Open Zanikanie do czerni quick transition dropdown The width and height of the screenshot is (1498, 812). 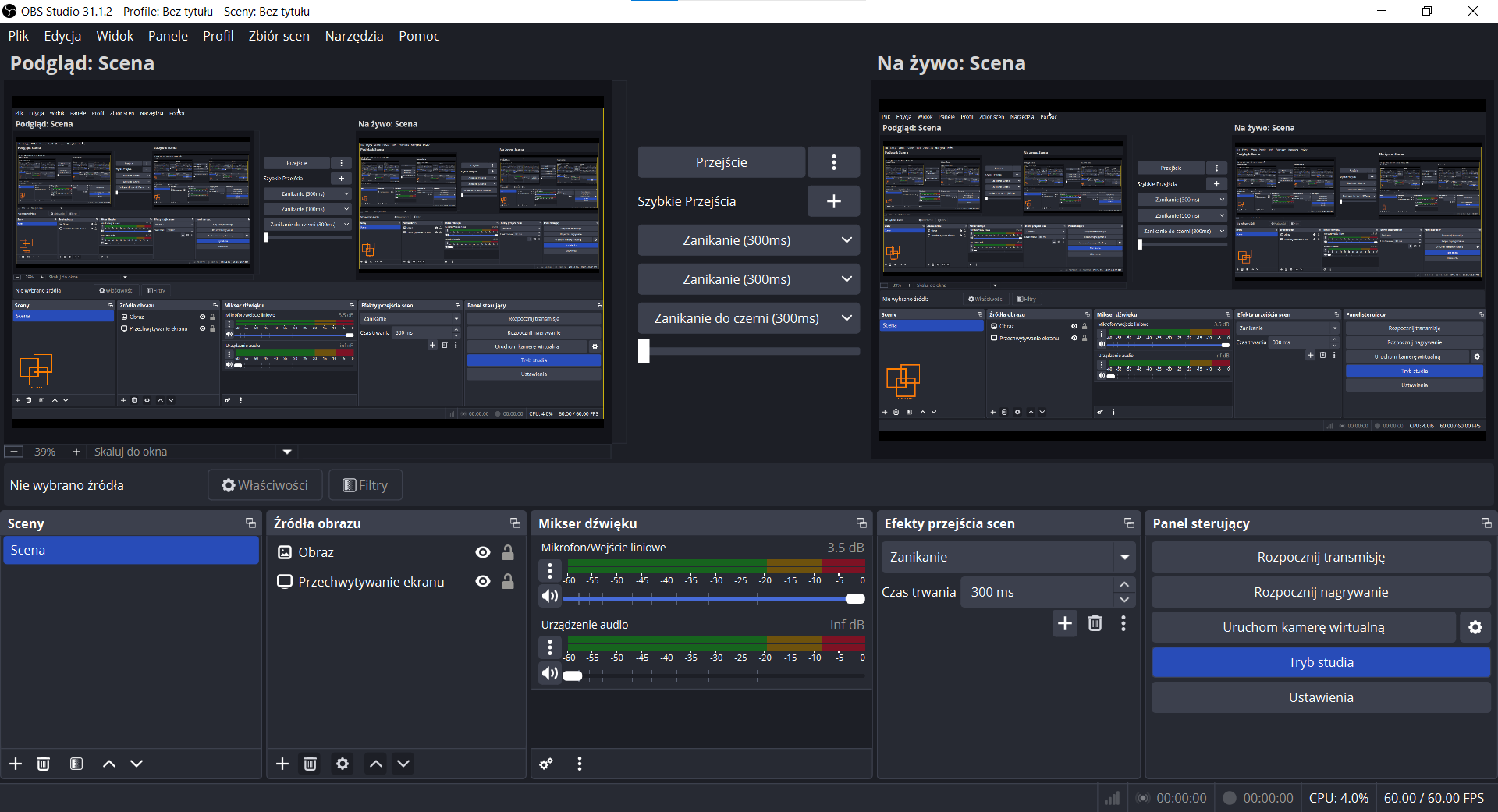[847, 318]
